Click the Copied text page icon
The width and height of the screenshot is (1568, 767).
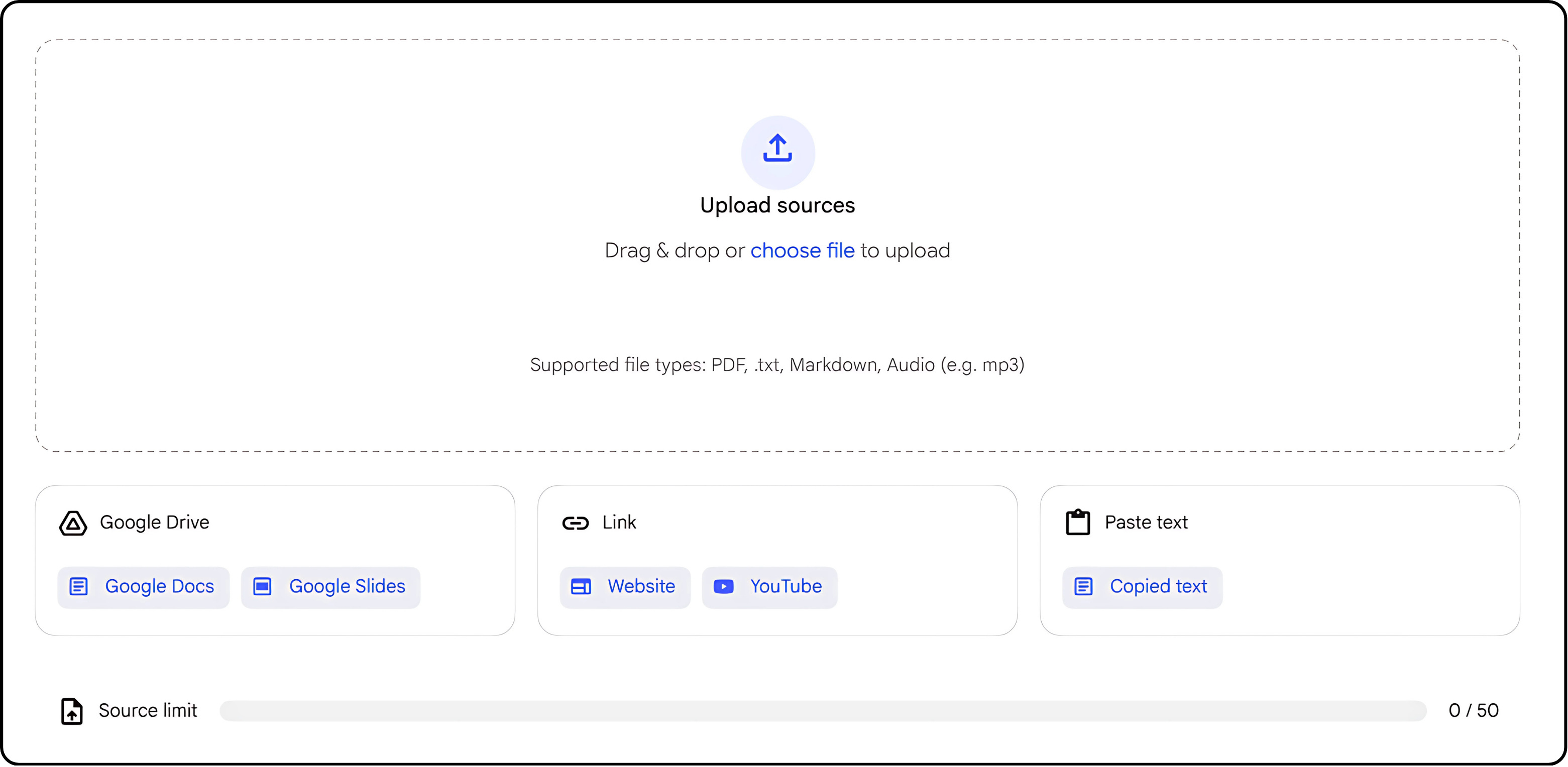click(x=1083, y=587)
